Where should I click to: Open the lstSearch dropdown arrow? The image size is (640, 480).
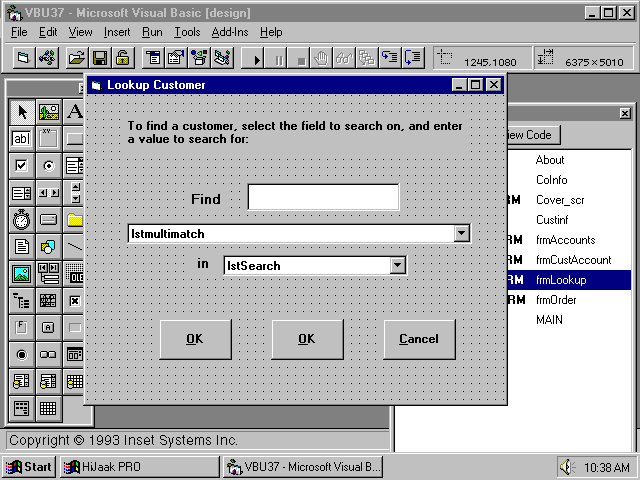point(397,266)
